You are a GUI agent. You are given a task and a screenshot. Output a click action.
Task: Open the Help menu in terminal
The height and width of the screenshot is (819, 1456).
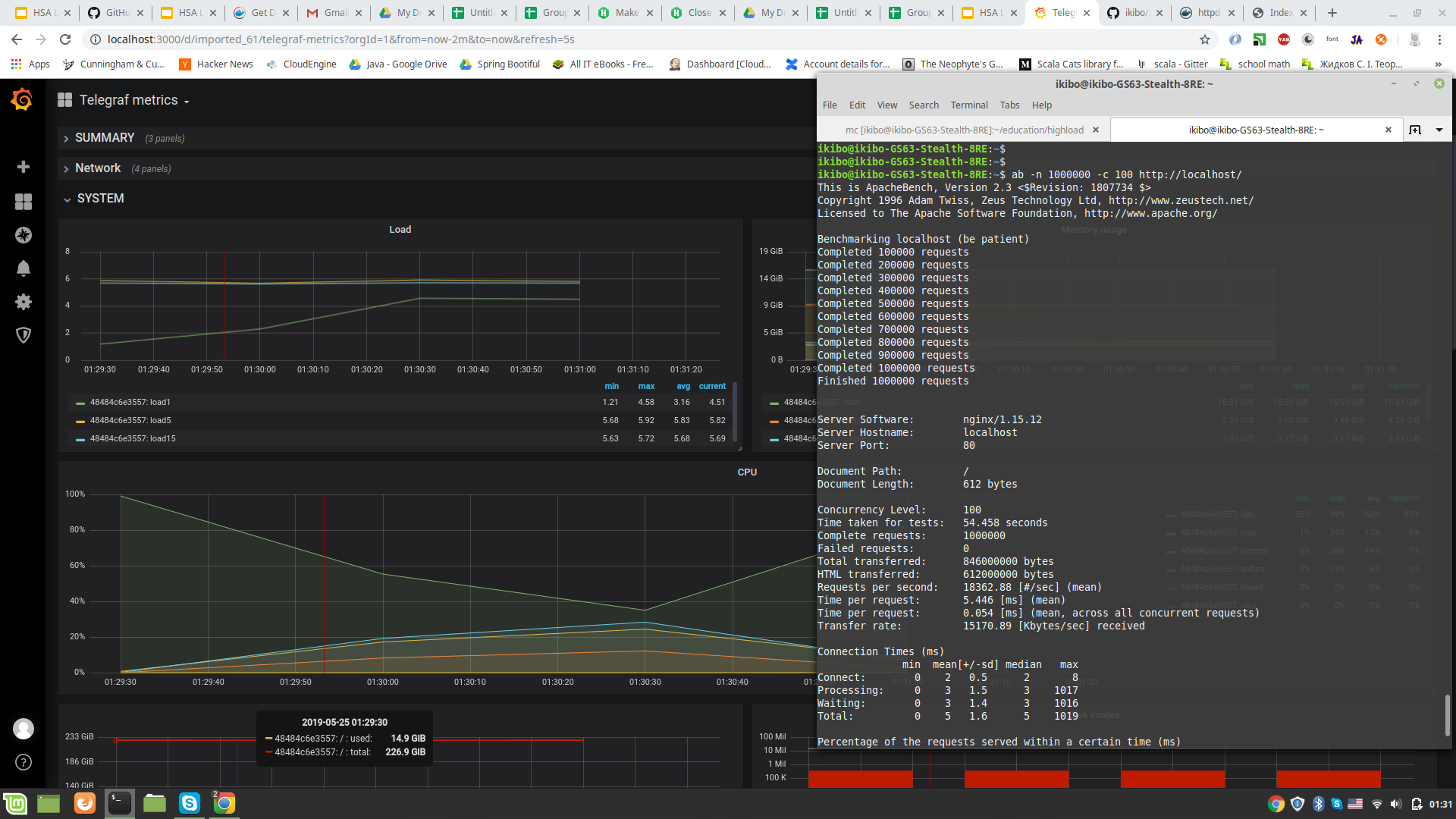pyautogui.click(x=1042, y=105)
